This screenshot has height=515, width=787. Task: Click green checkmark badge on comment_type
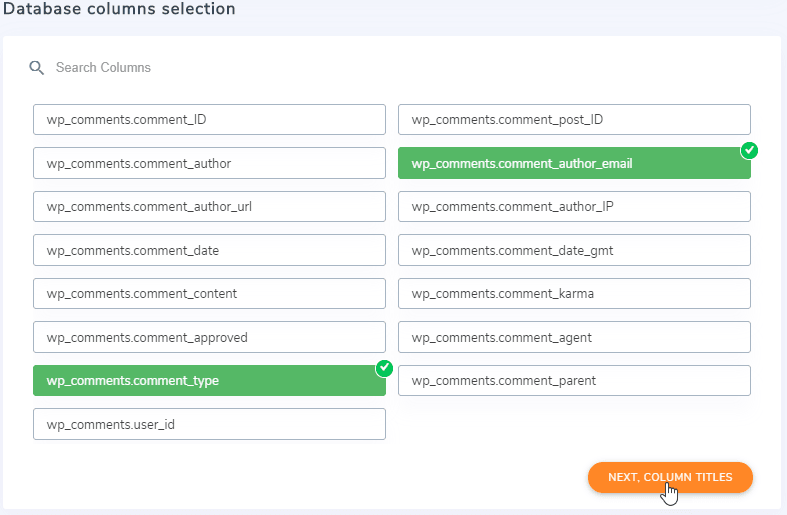tap(384, 368)
